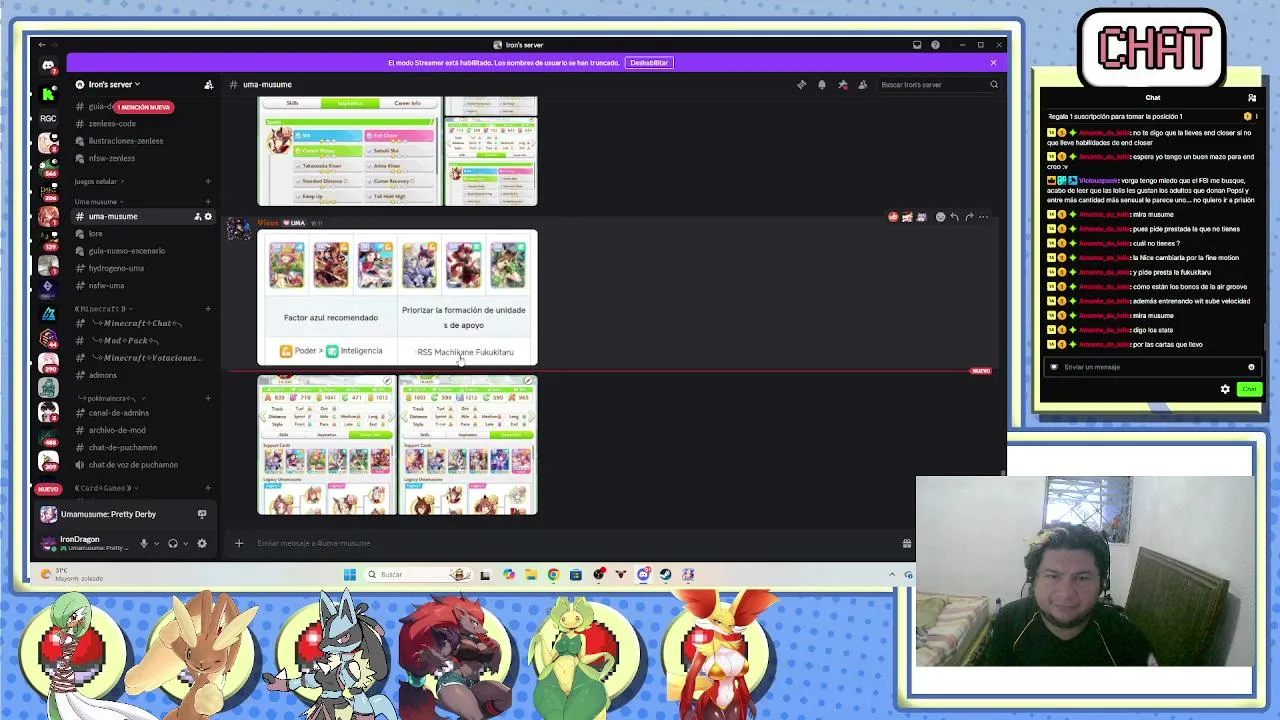The width and height of the screenshot is (1280, 720).
Task: Open the Twitch chat settings gear
Action: (x=1225, y=389)
